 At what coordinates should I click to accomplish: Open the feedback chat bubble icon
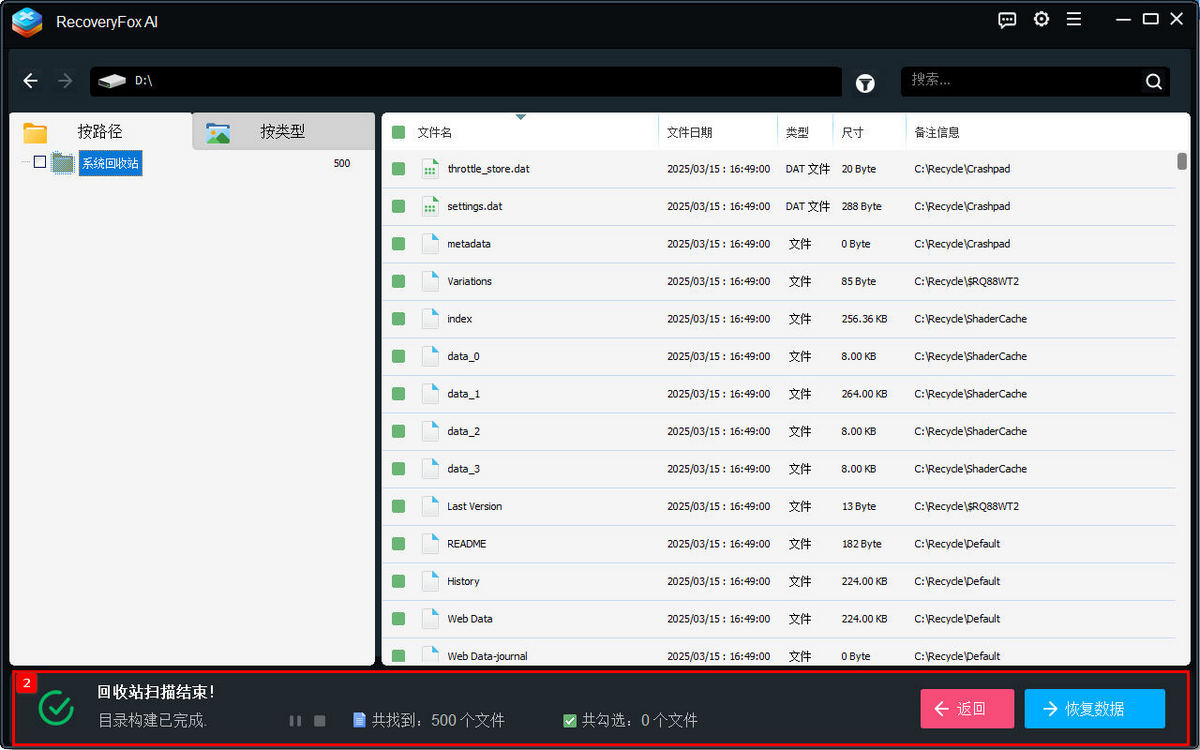click(1007, 20)
